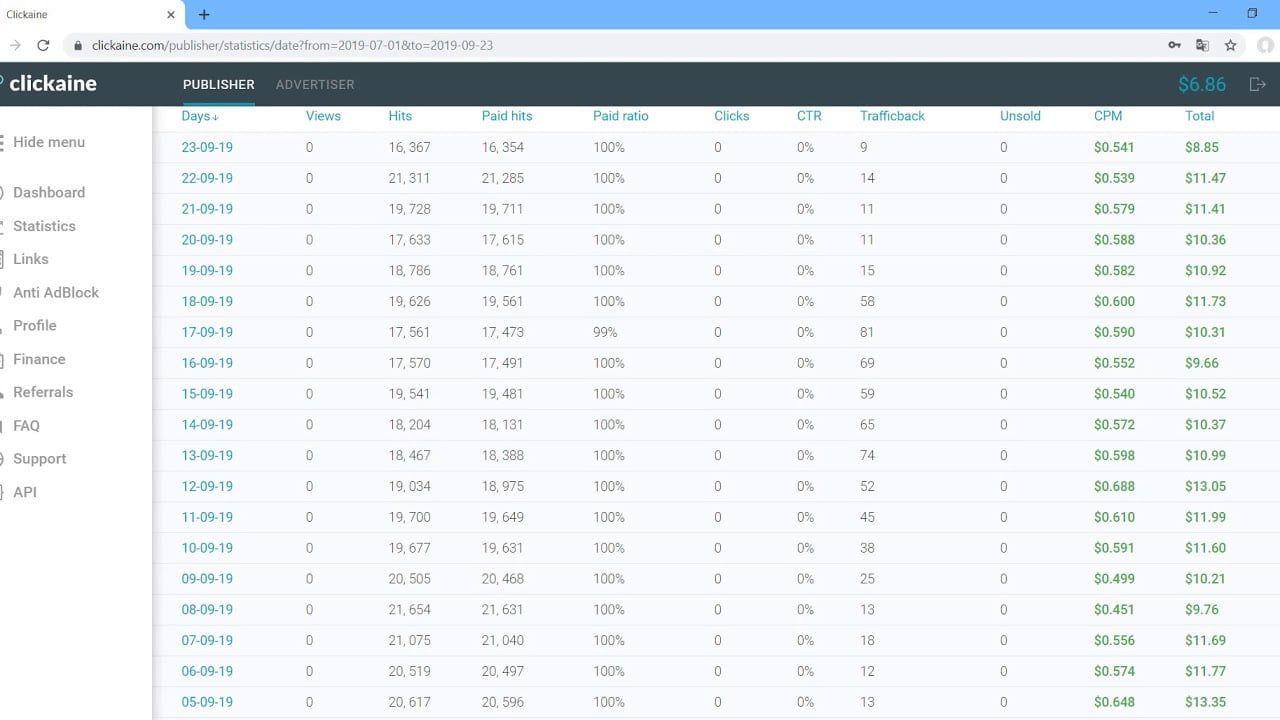Open the 15-09-19 date link
The height and width of the screenshot is (720, 1280).
[207, 394]
